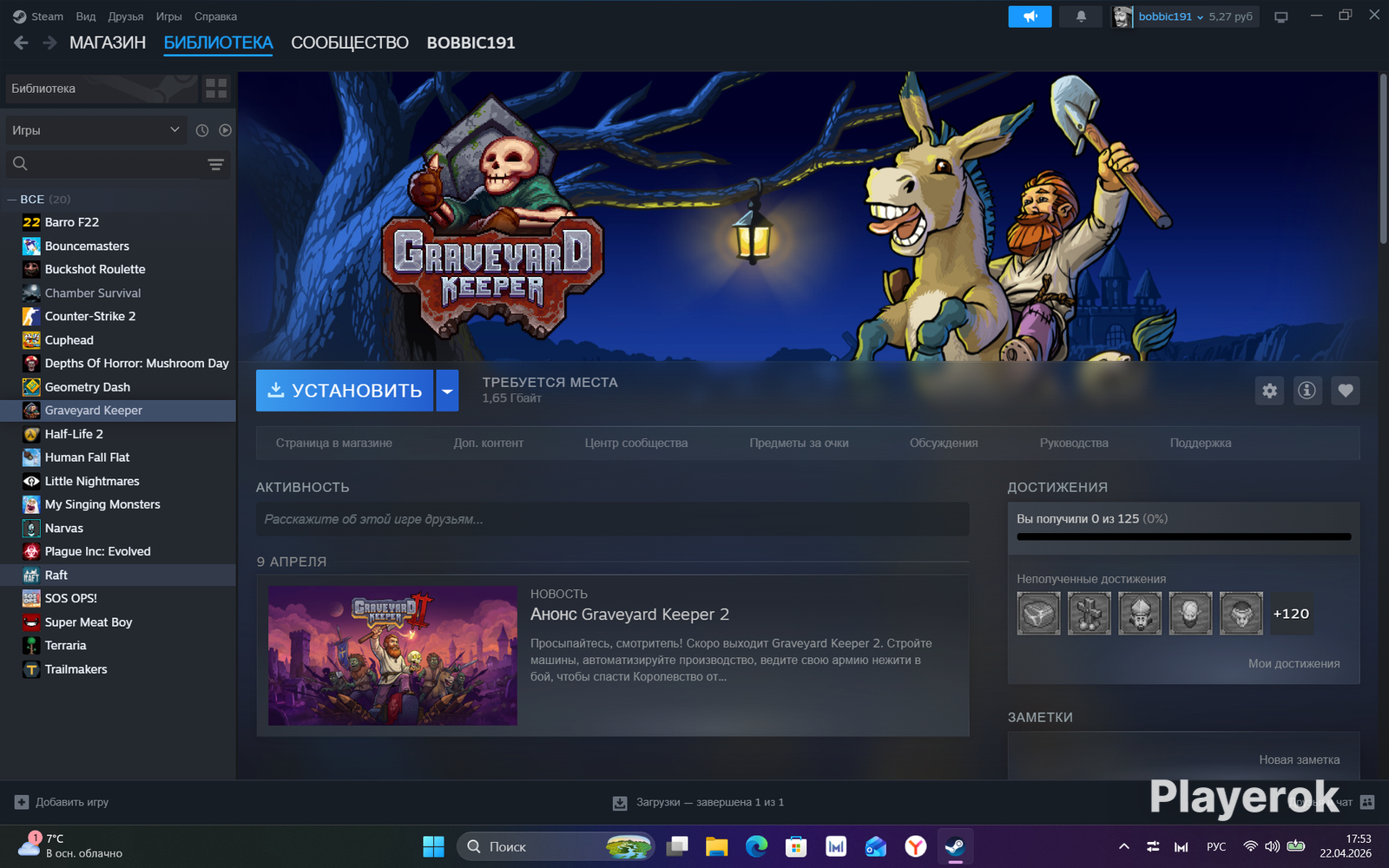
Task: Open the Мои достижения link
Action: 1294,663
